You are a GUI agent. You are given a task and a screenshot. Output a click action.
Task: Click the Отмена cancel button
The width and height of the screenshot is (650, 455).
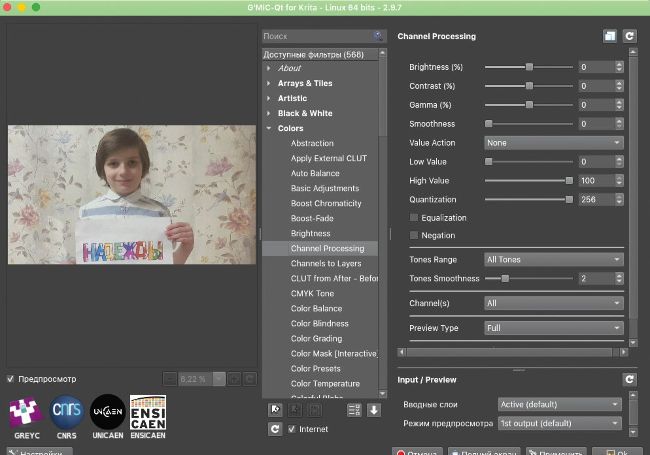[x=418, y=451]
